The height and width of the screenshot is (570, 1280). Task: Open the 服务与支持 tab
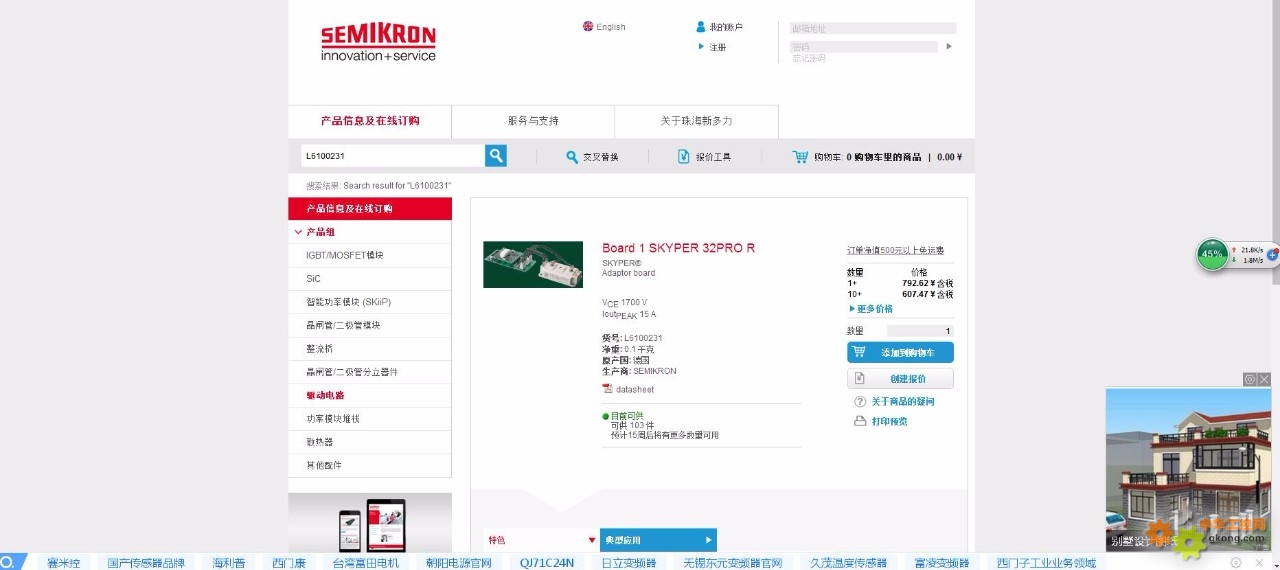[533, 121]
